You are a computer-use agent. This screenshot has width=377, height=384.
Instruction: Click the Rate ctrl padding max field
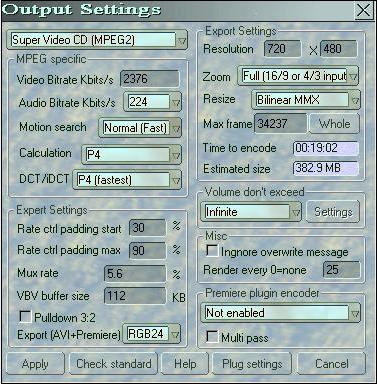[147, 250]
